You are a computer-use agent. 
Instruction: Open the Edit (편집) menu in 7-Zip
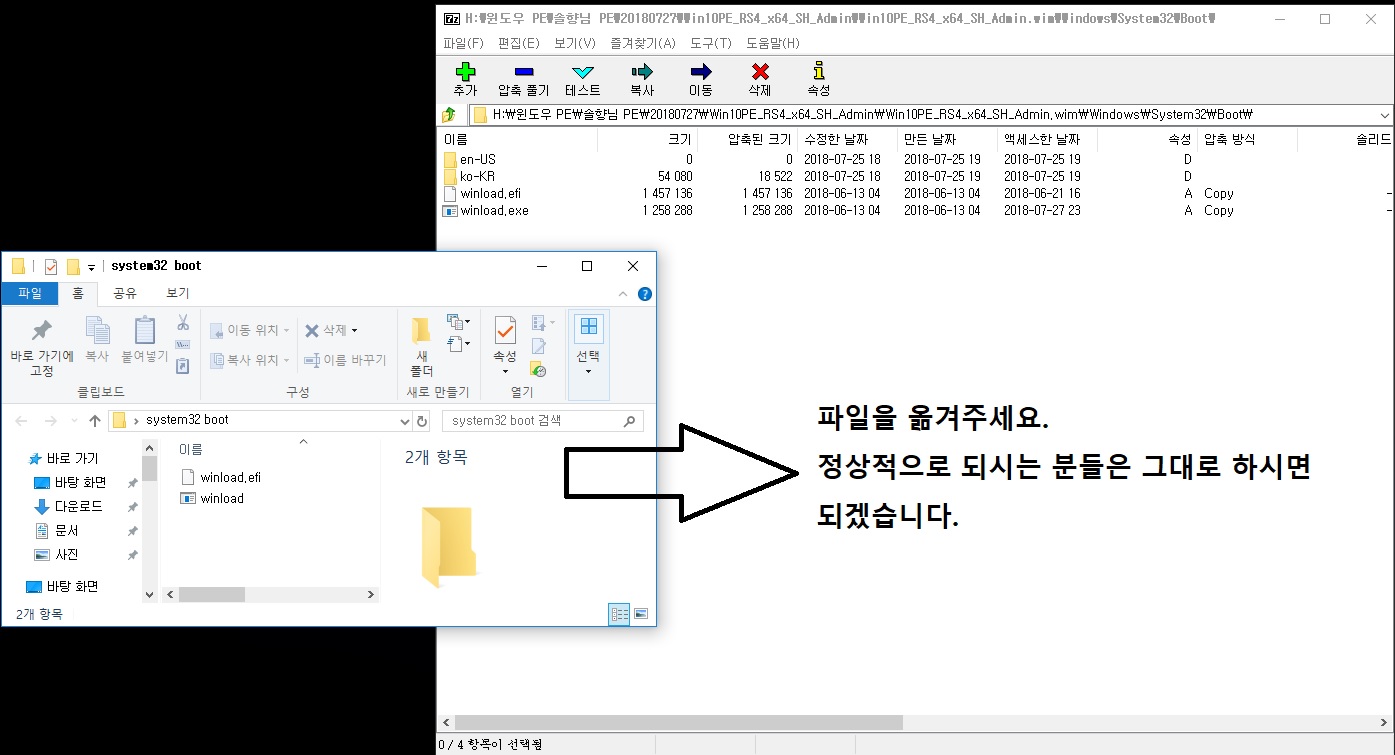[x=518, y=44]
